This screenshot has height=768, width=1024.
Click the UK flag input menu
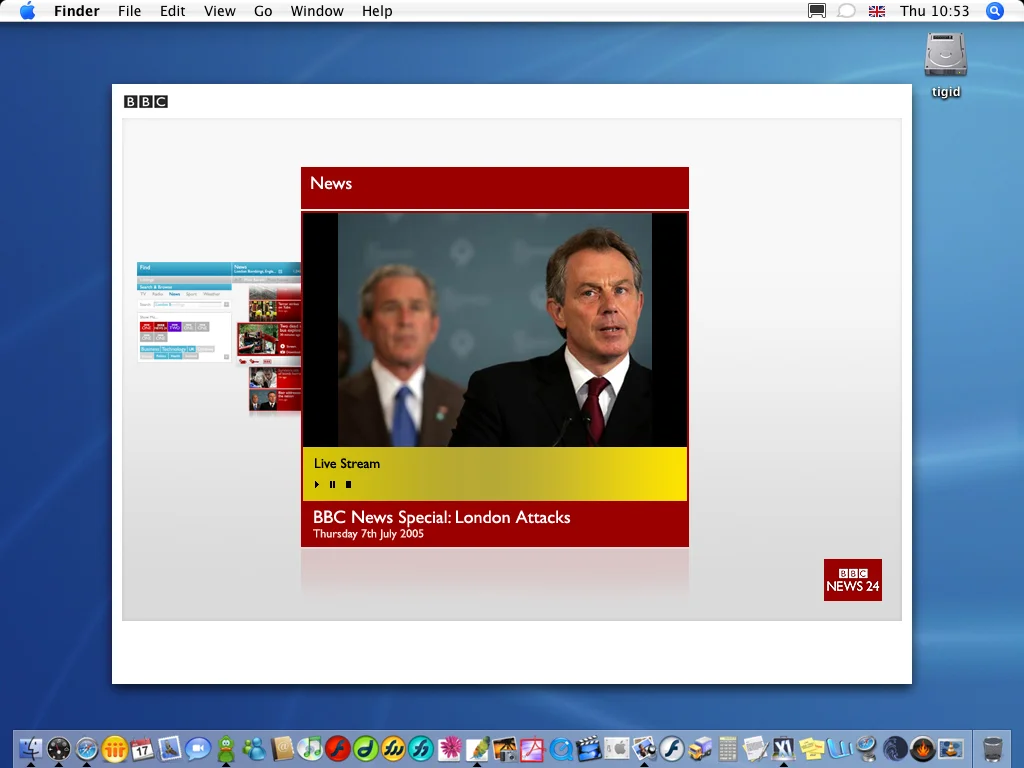tap(877, 11)
